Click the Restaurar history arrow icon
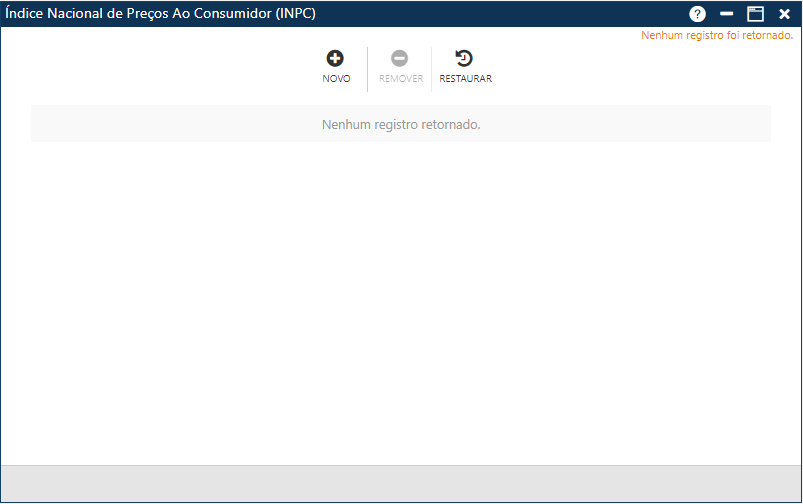803x504 pixels. [x=465, y=59]
